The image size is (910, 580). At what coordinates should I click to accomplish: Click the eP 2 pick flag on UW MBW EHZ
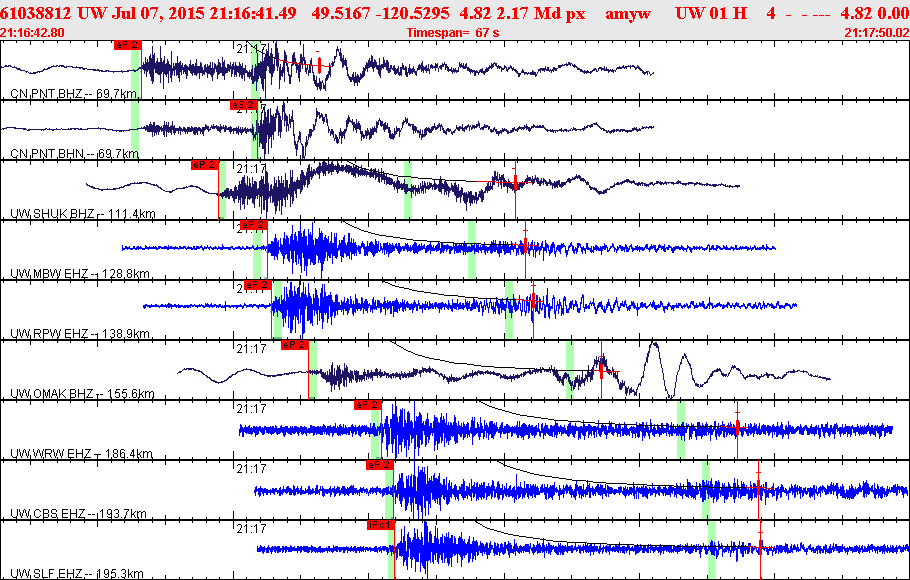[x=253, y=225]
